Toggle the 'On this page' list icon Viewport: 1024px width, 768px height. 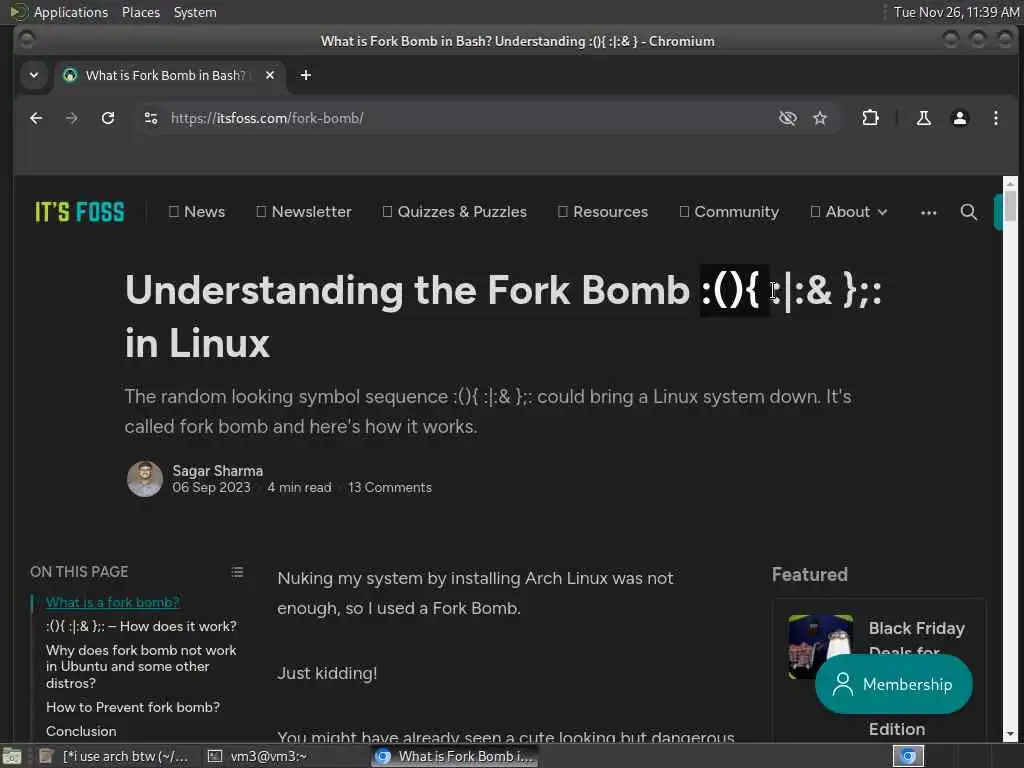point(237,572)
